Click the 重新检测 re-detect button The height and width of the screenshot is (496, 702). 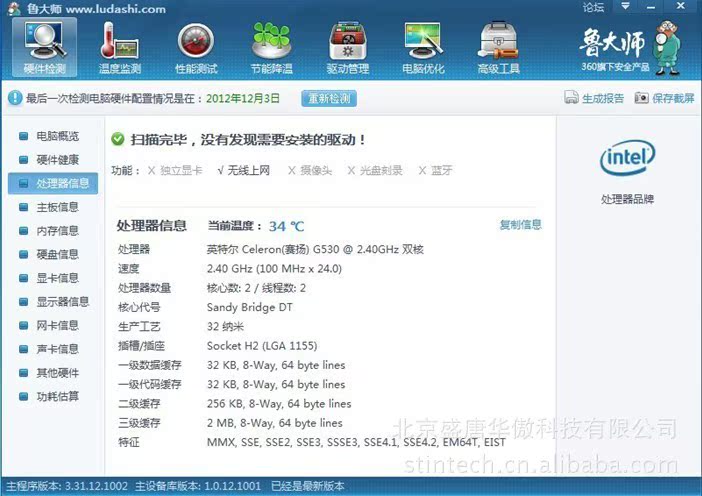[330, 99]
